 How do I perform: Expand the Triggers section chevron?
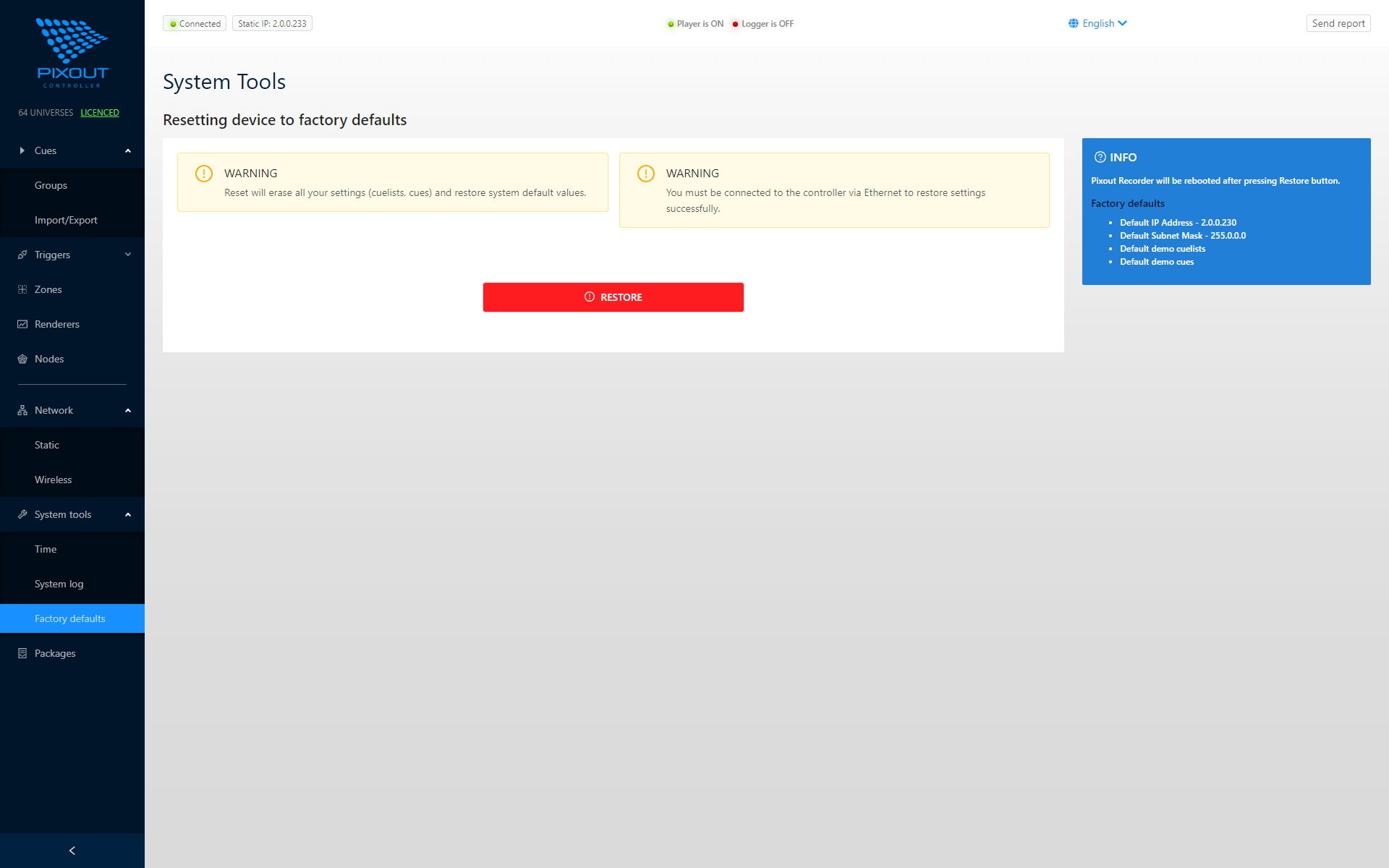point(127,255)
